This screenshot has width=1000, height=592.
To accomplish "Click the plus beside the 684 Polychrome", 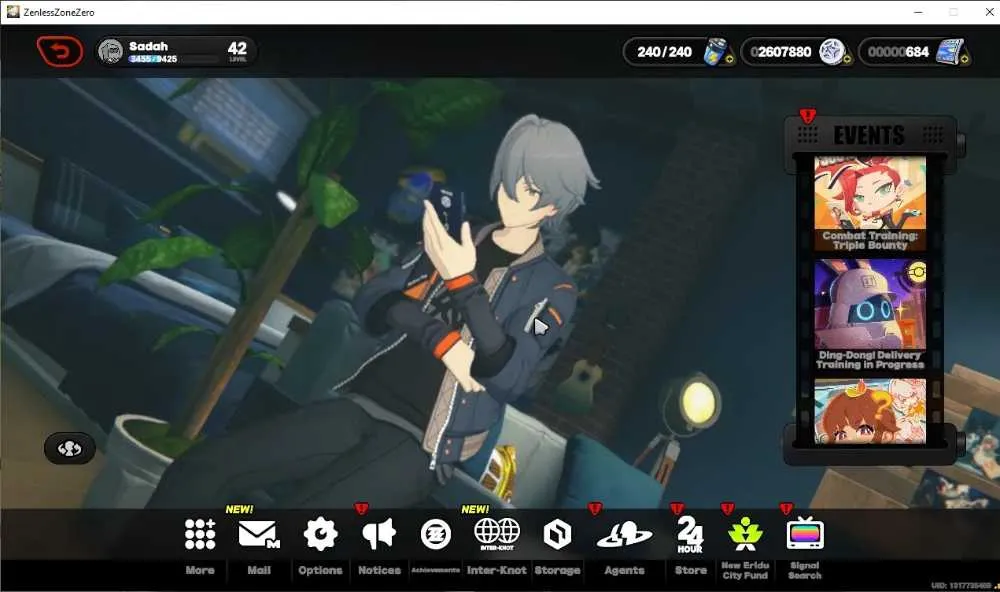I will [964, 59].
